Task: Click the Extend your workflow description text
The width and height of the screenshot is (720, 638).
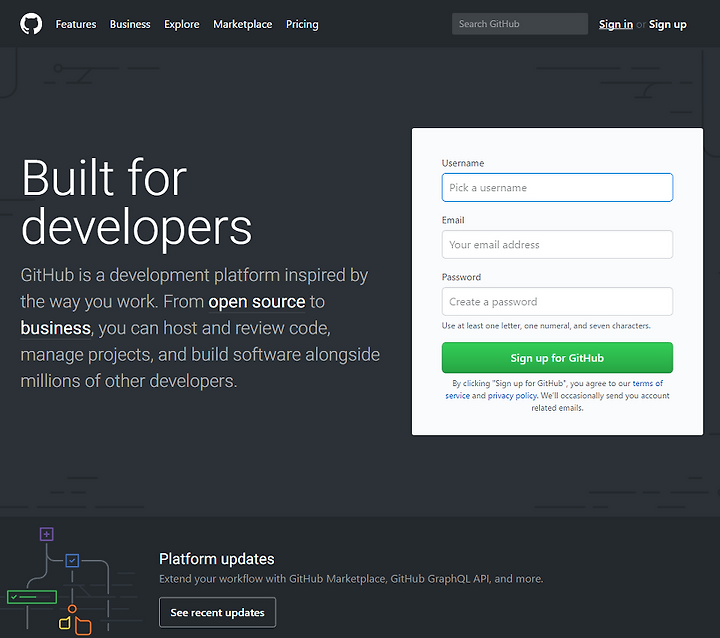Action: [351, 579]
